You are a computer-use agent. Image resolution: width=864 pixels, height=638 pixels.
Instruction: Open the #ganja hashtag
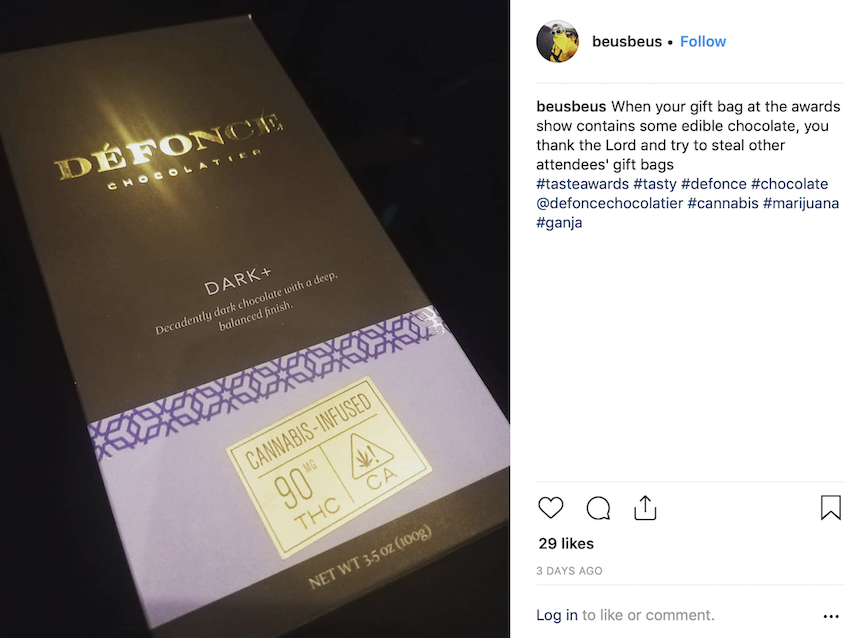click(x=559, y=223)
